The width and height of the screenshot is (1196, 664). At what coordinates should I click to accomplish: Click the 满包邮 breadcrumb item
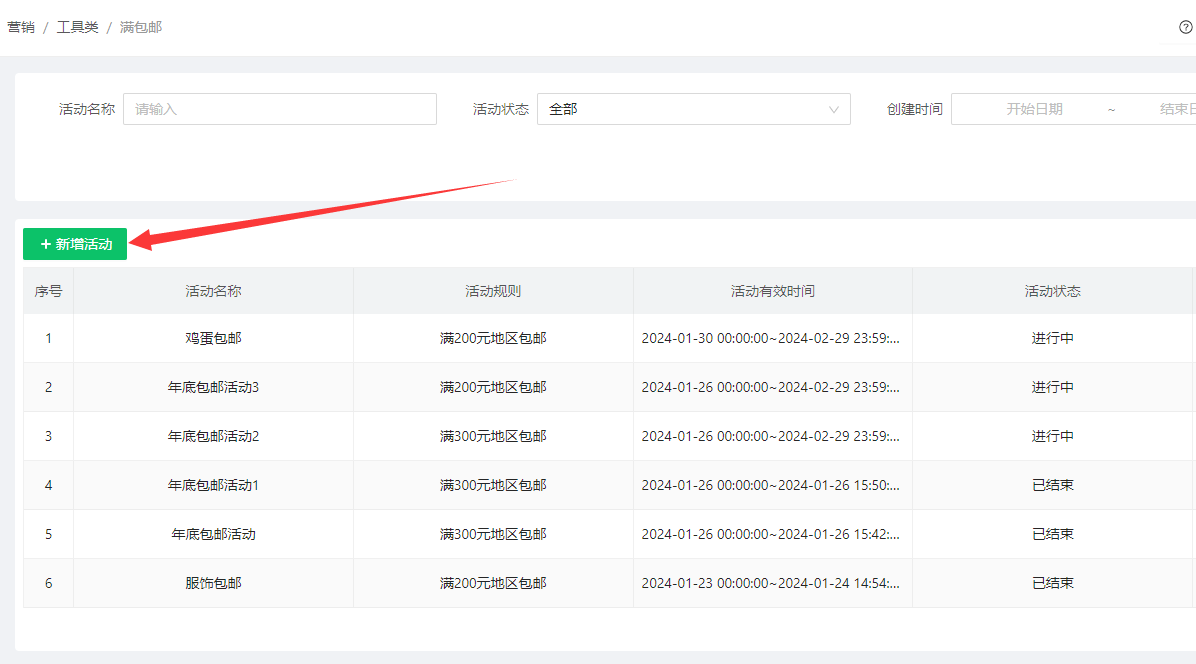click(x=140, y=27)
